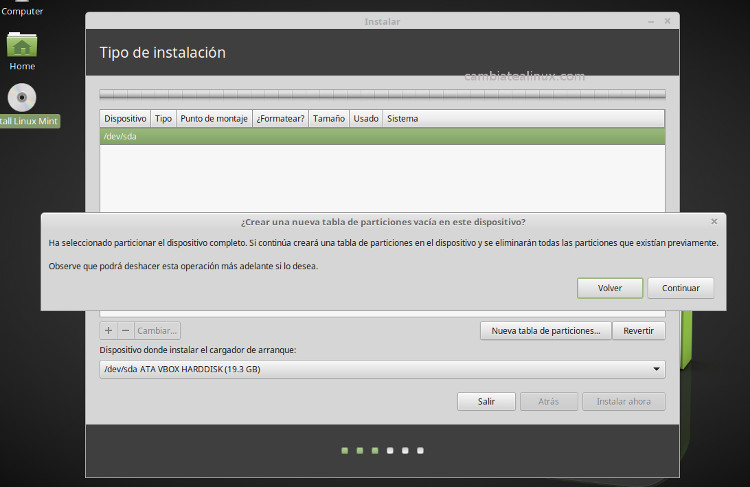Click the Revertir button

coord(638,331)
